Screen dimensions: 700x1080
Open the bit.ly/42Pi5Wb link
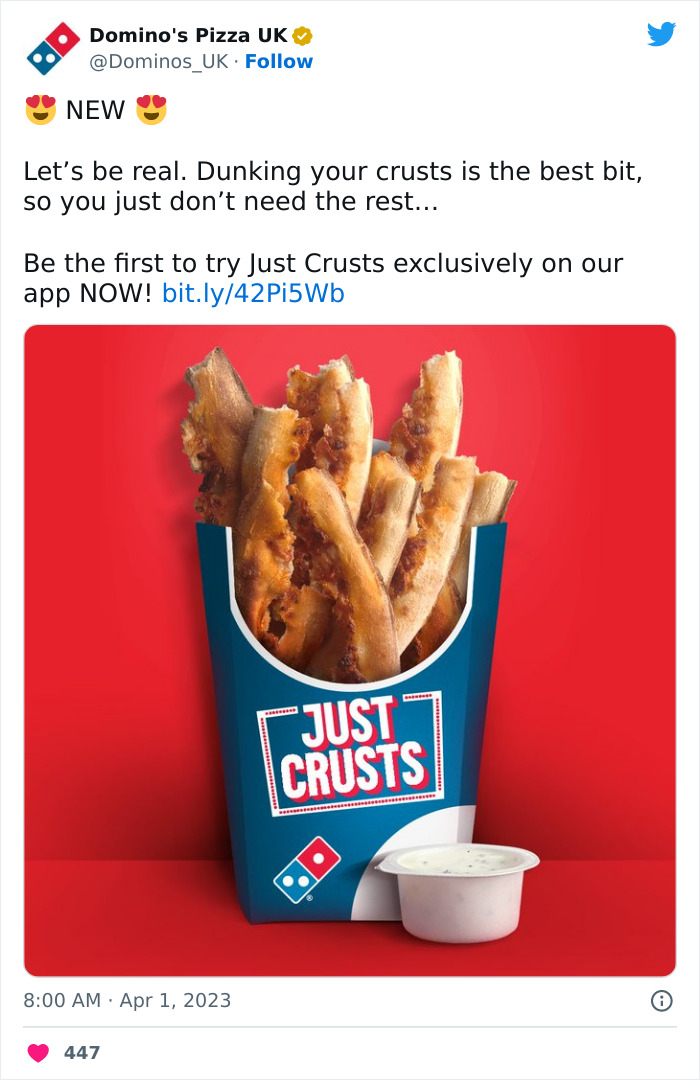pyautogui.click(x=253, y=293)
